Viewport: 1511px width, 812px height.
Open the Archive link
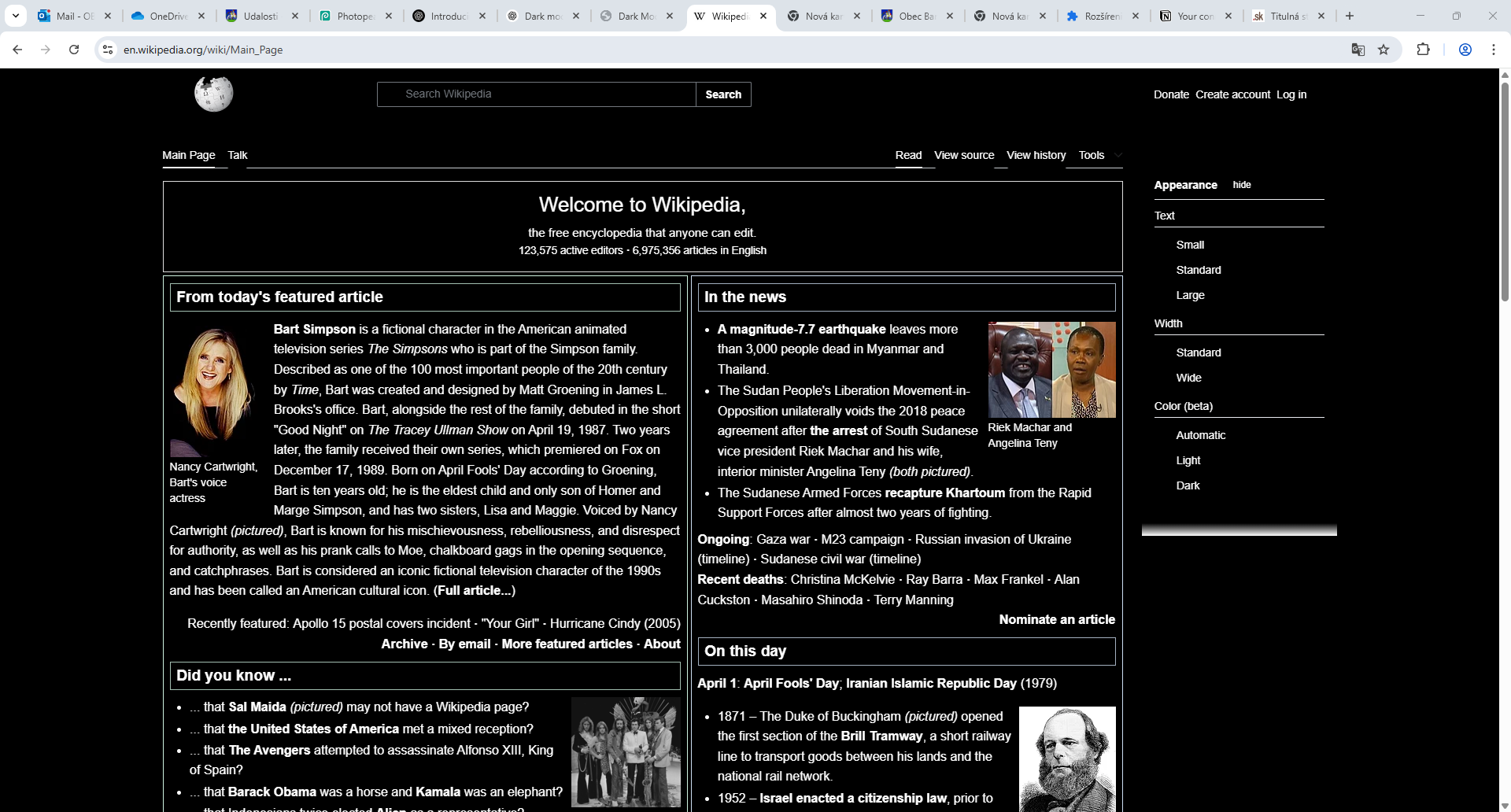405,644
